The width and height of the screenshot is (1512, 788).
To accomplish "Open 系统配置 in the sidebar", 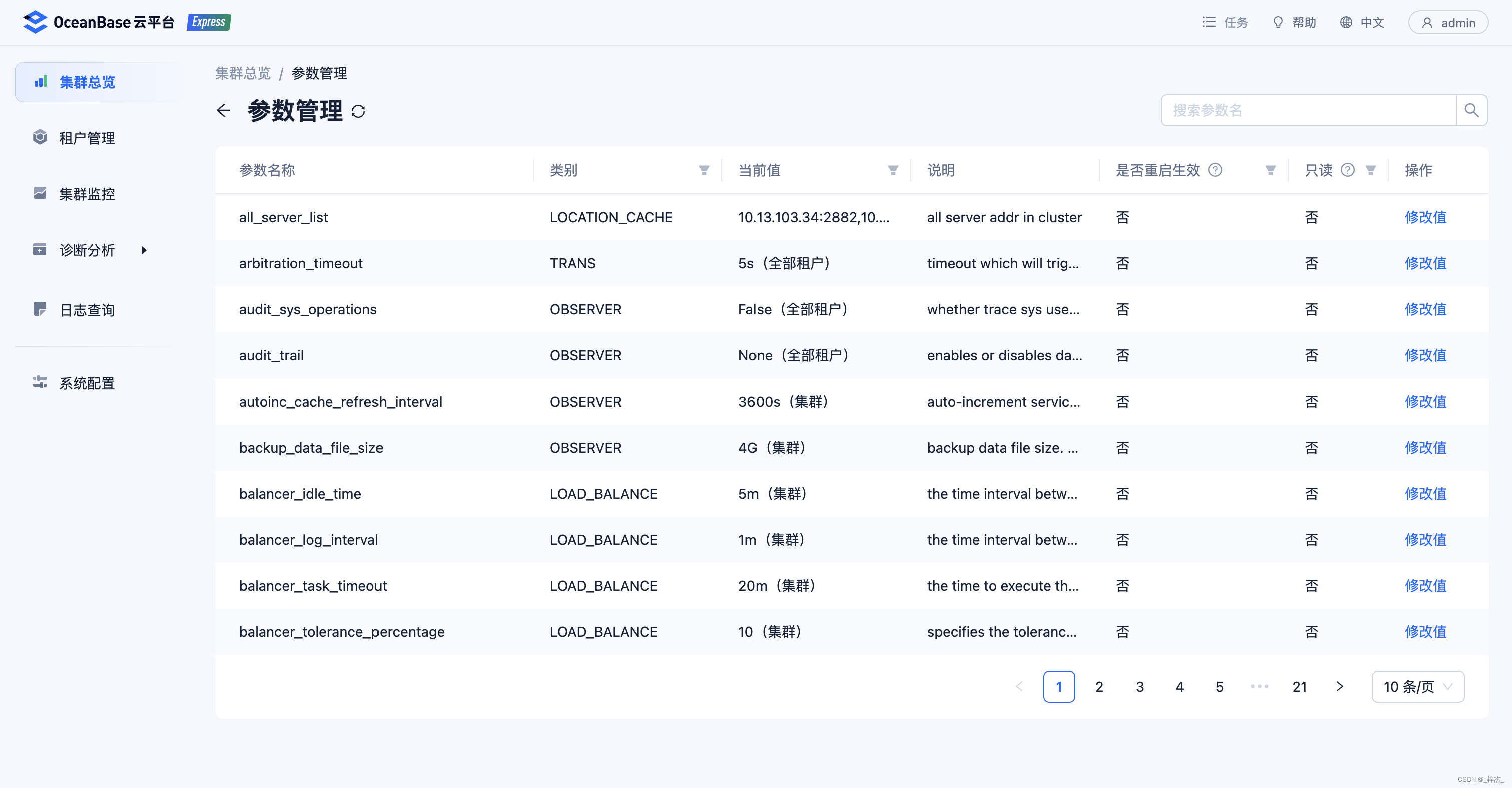I will (x=87, y=383).
